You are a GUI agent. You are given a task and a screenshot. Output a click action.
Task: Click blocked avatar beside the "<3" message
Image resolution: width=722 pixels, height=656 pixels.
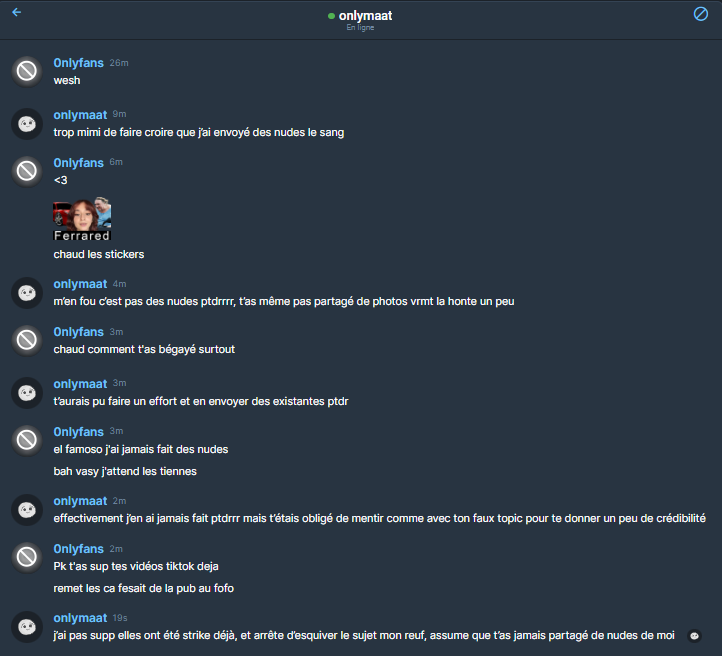[x=27, y=171]
